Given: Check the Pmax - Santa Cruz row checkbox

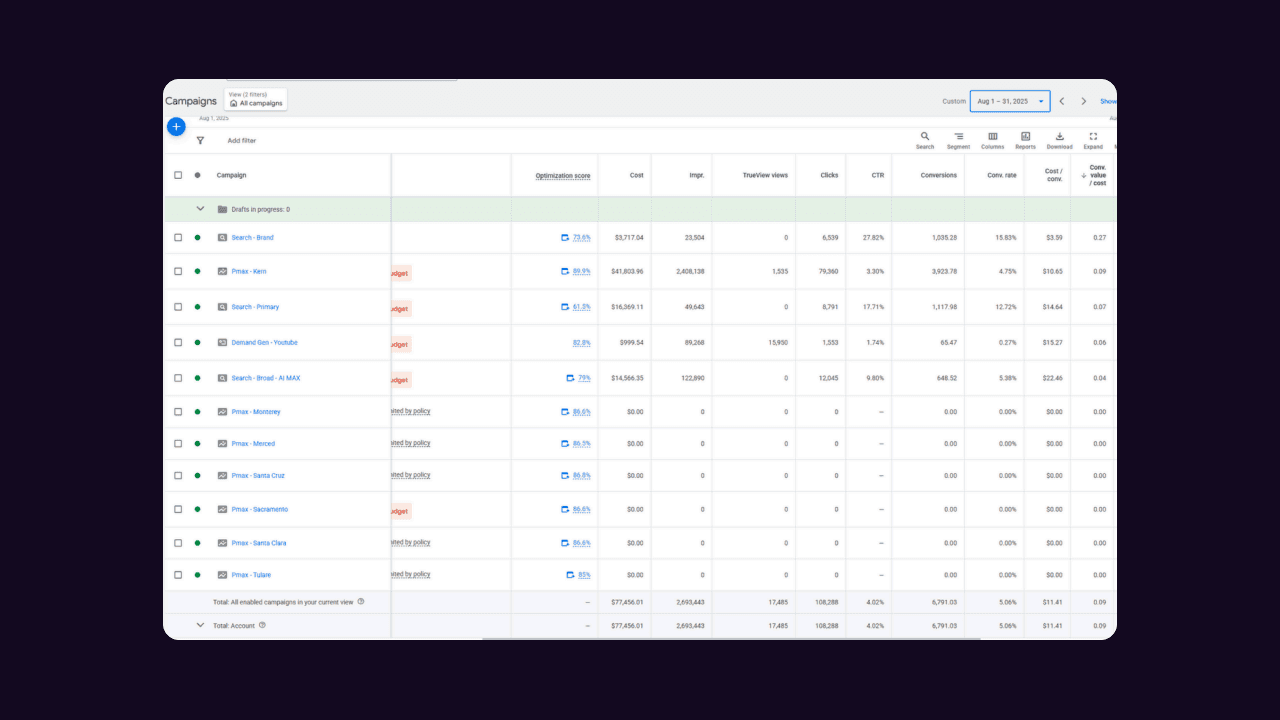Looking at the screenshot, I should [178, 476].
